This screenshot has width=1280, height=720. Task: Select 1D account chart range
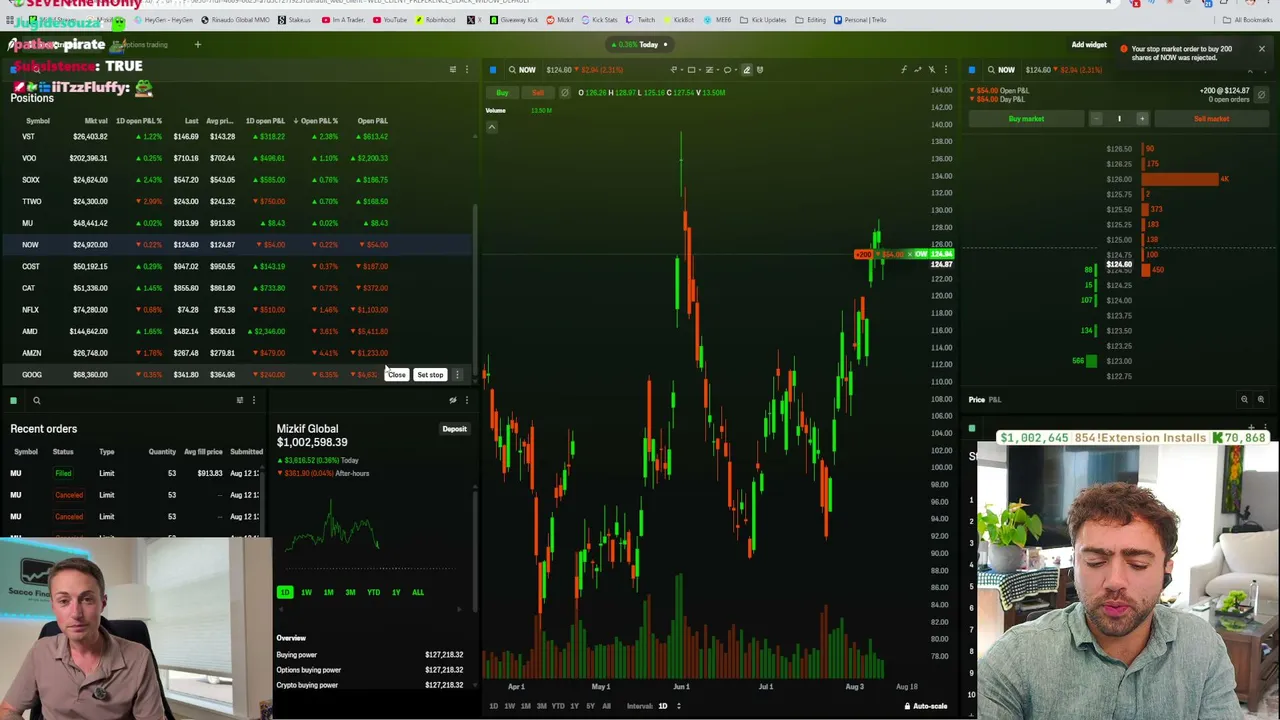[285, 593]
